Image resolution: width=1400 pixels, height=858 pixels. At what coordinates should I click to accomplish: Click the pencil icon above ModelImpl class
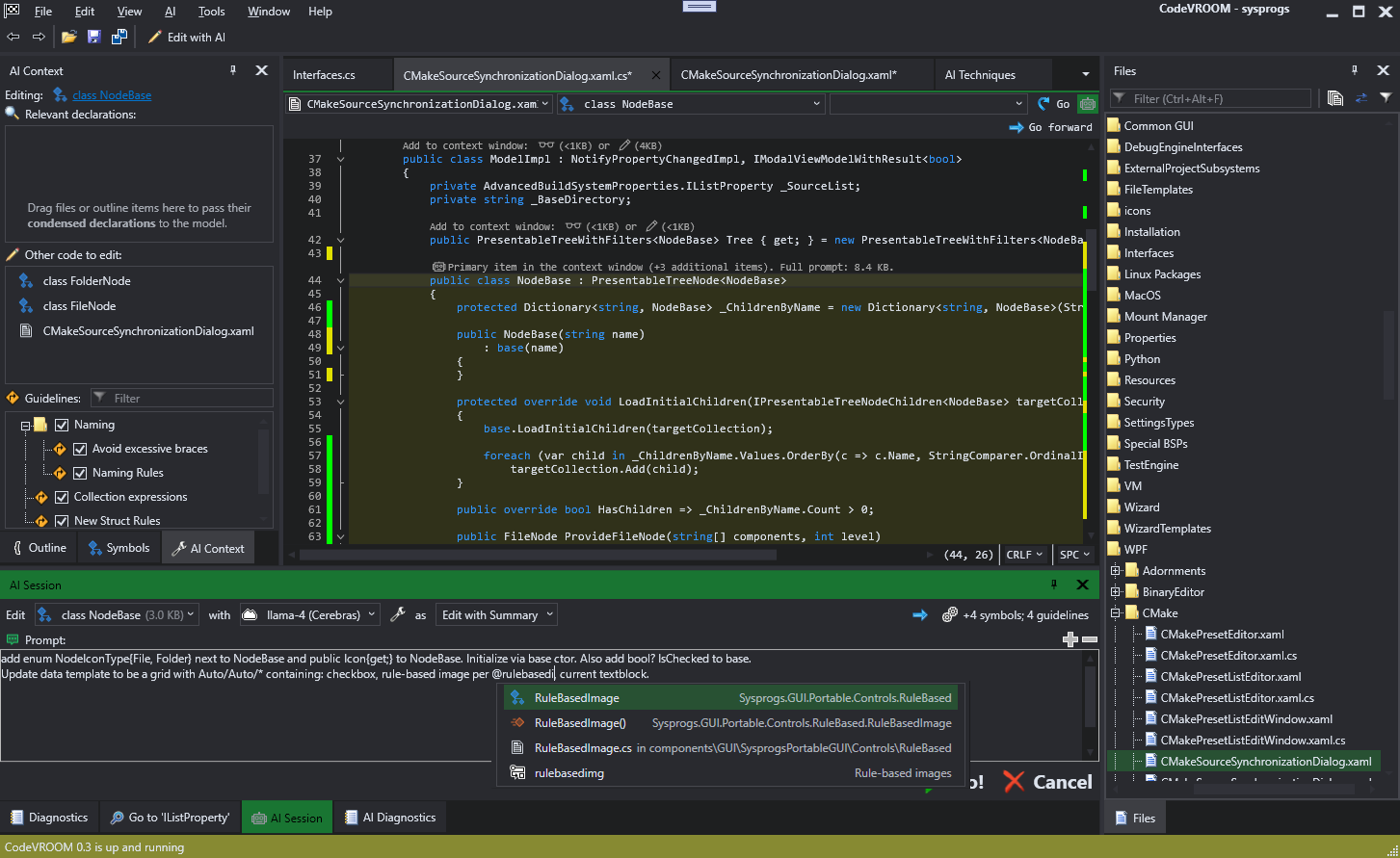[624, 145]
